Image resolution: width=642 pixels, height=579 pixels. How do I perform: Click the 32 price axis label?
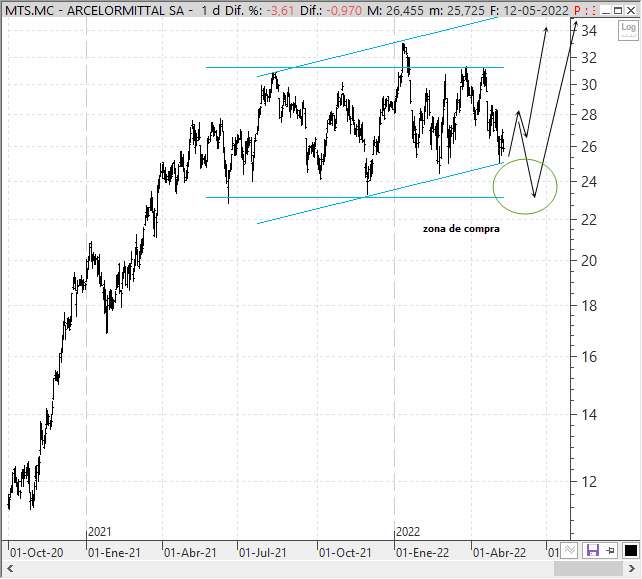589,58
